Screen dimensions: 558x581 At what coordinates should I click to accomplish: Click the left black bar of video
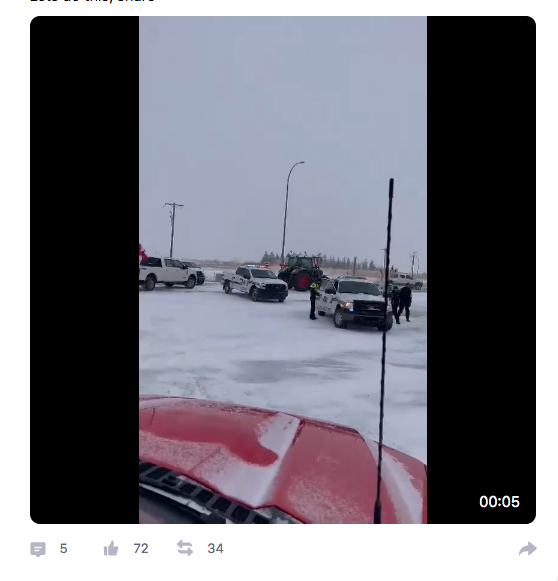[84, 270]
